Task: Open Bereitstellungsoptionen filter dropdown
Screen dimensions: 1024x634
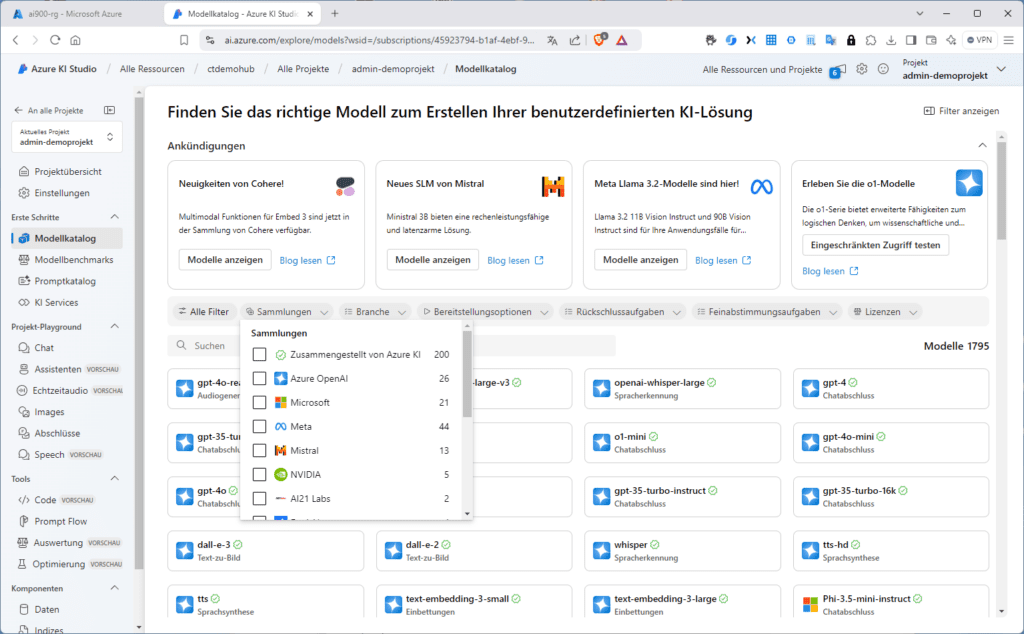Action: pos(485,312)
